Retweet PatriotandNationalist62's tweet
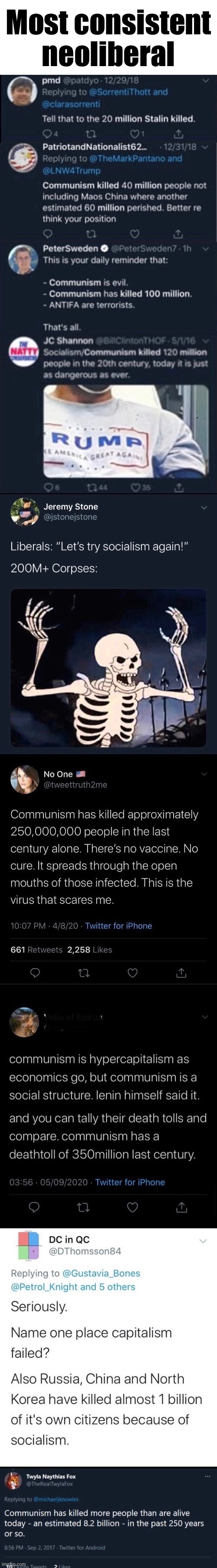The image size is (217, 1568). coord(91,234)
